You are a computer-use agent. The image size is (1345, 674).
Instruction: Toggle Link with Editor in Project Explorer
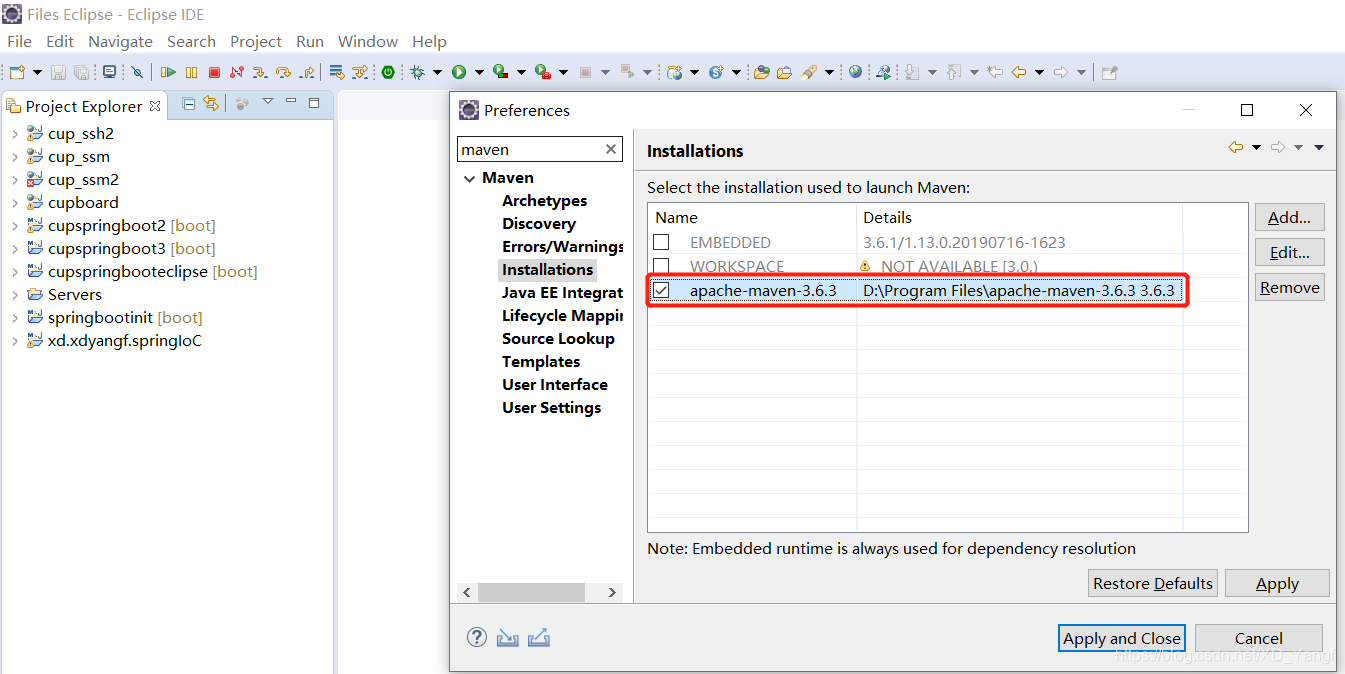tap(210, 103)
